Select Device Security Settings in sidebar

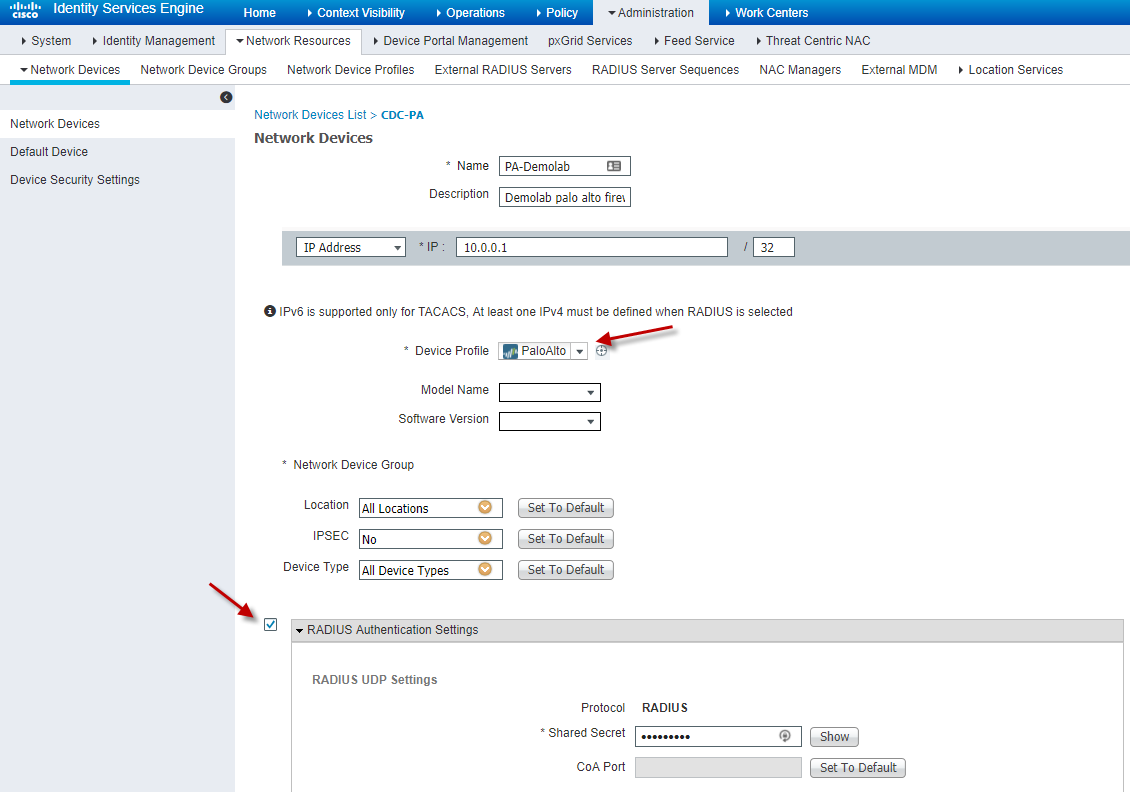tap(75, 180)
